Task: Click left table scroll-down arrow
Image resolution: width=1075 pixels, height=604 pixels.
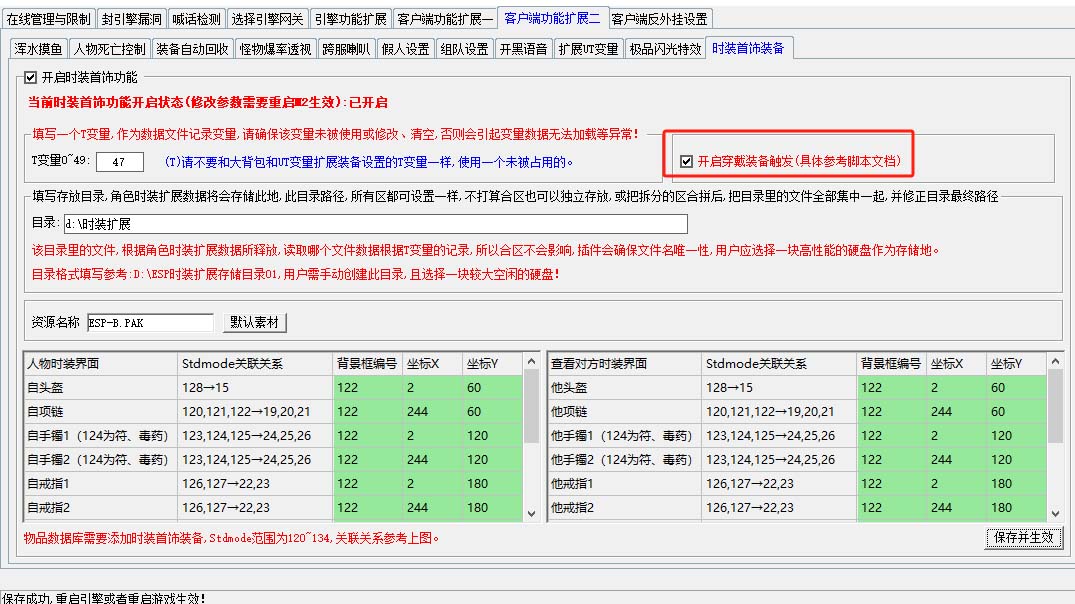Action: coord(531,514)
